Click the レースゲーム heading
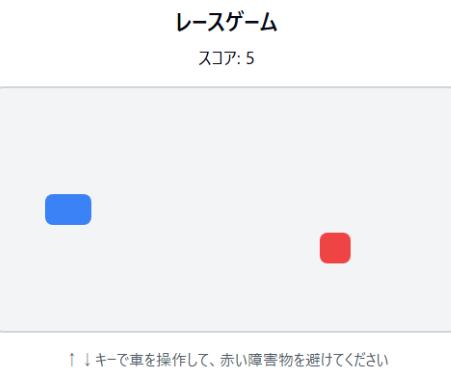 point(226,22)
